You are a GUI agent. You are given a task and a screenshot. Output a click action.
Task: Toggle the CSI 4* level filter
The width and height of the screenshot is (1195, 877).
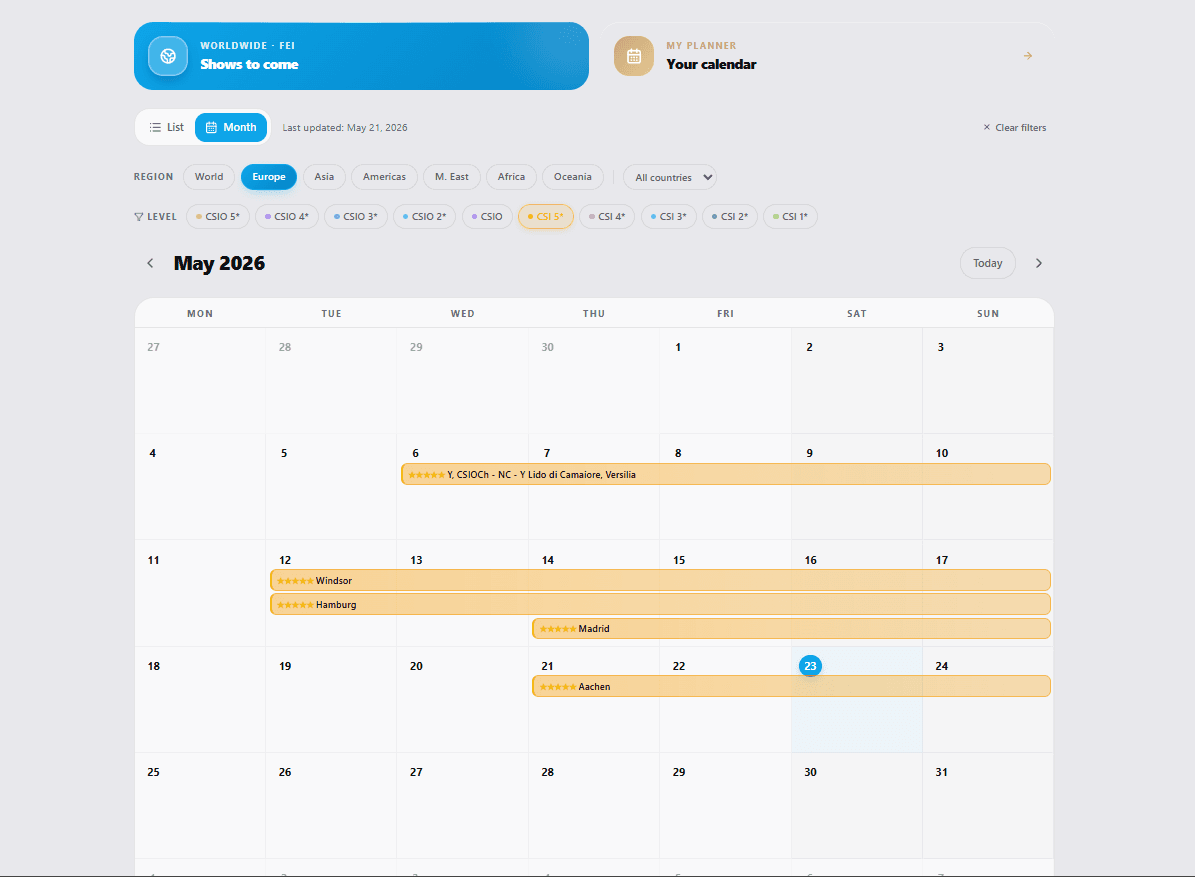tap(607, 216)
